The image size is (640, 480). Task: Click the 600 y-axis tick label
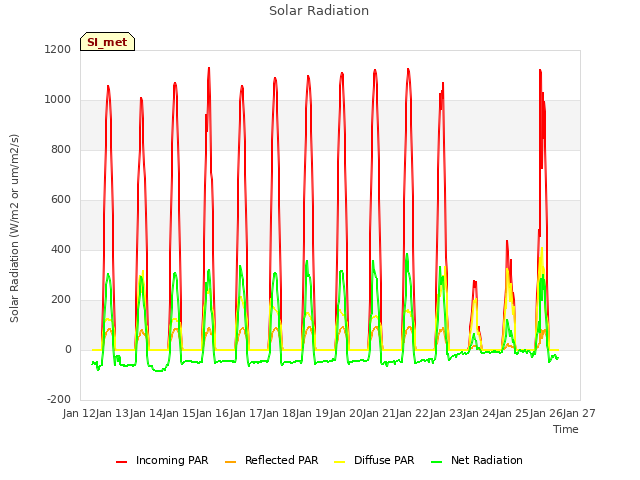click(x=61, y=200)
